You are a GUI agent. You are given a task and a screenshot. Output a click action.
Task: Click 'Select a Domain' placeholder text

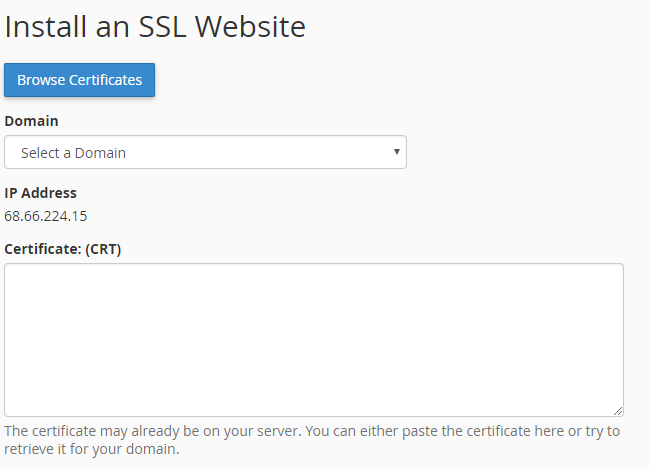(x=73, y=153)
